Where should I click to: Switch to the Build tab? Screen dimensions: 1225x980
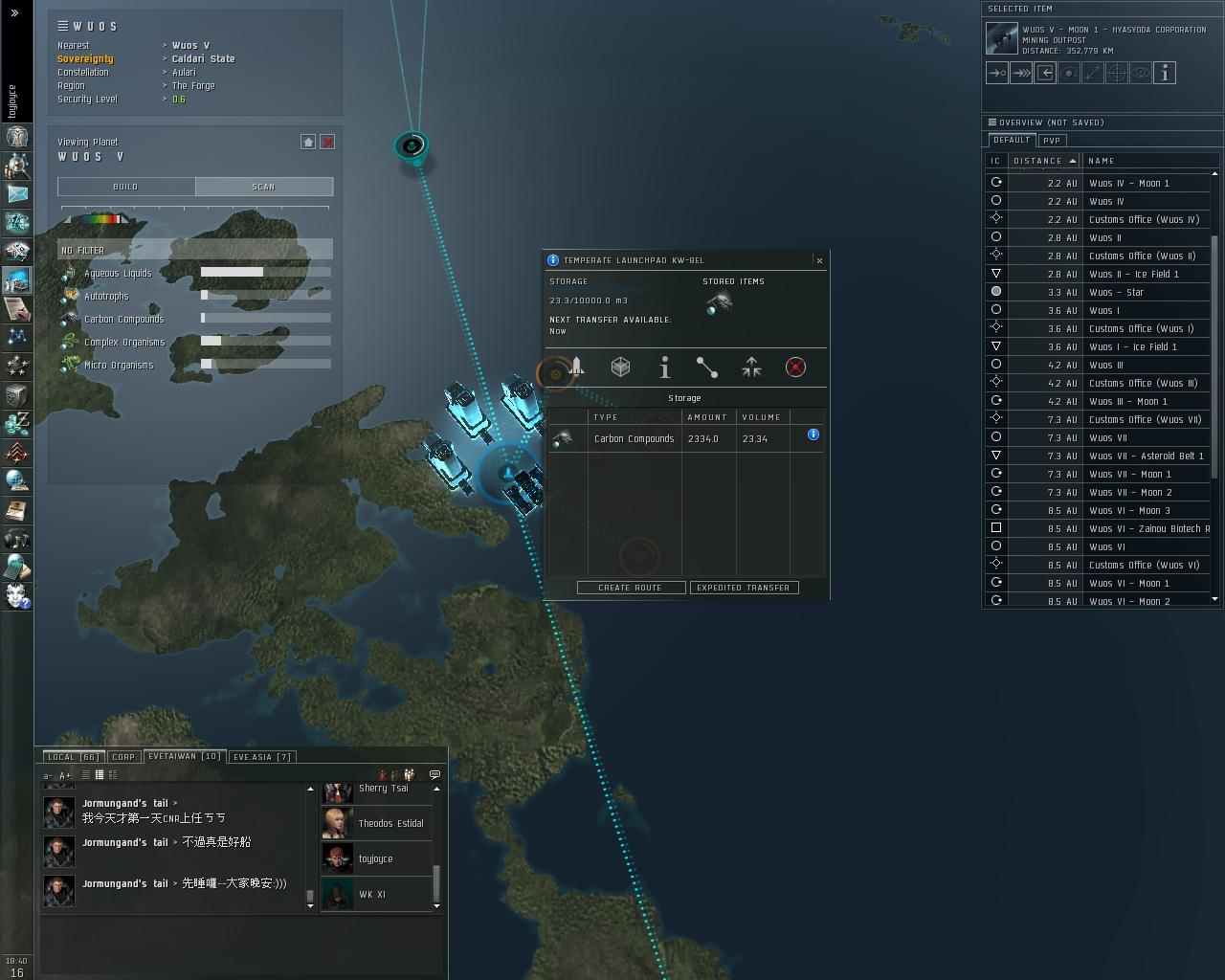(x=126, y=187)
